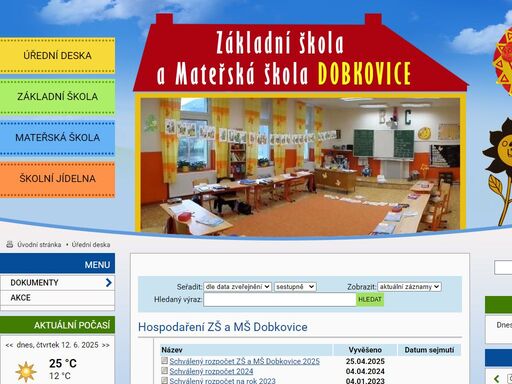Click the Aktuální počasí panel header

point(57,325)
